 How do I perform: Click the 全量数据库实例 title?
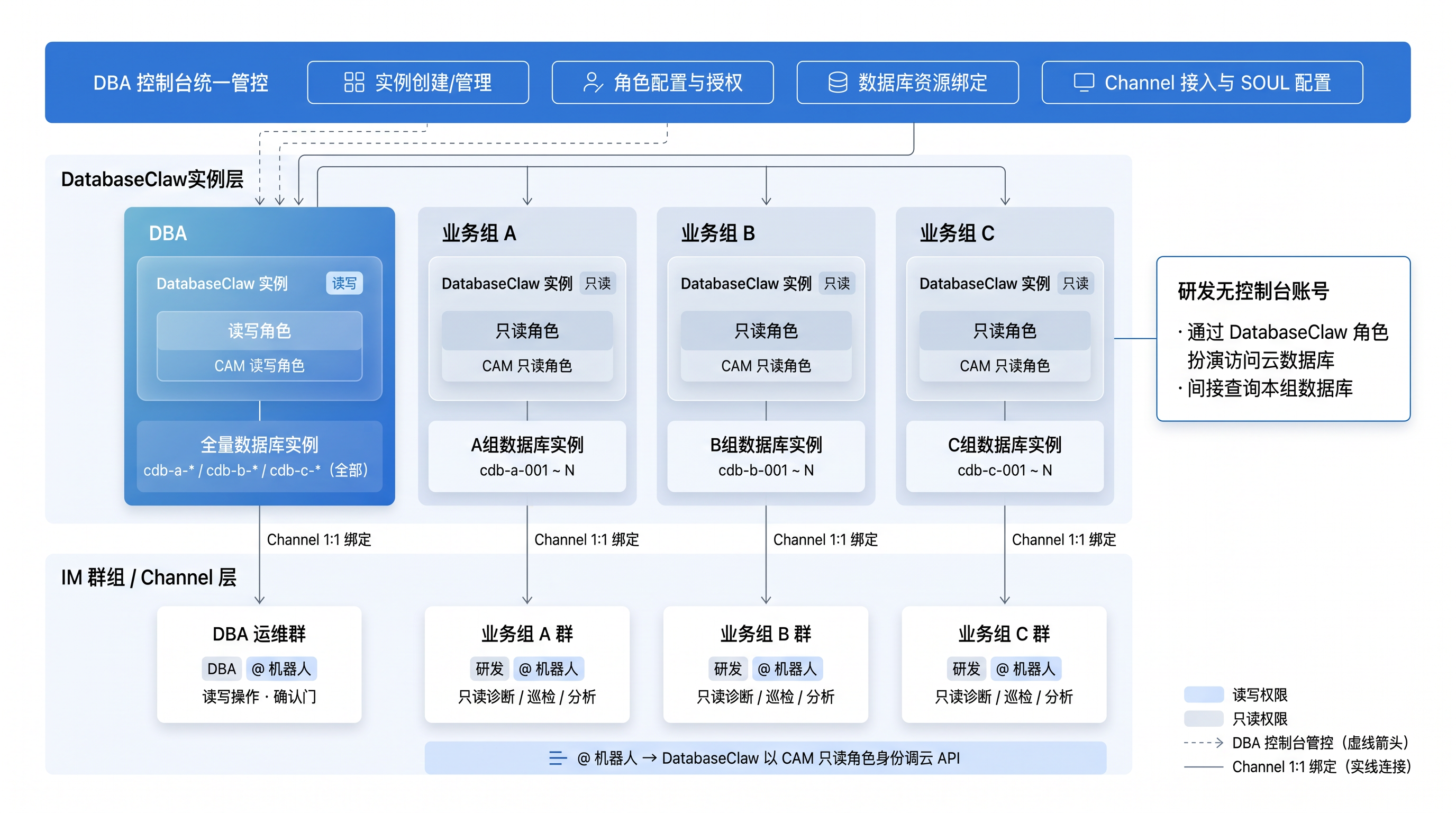click(x=259, y=445)
